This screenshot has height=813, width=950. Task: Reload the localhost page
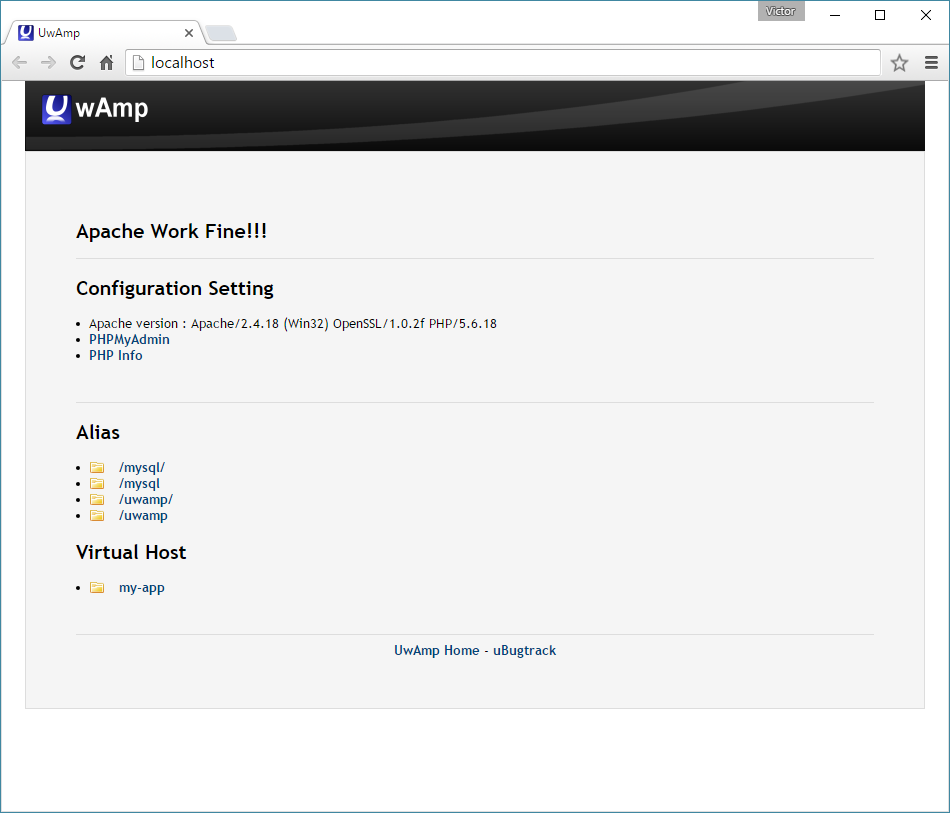coord(77,63)
